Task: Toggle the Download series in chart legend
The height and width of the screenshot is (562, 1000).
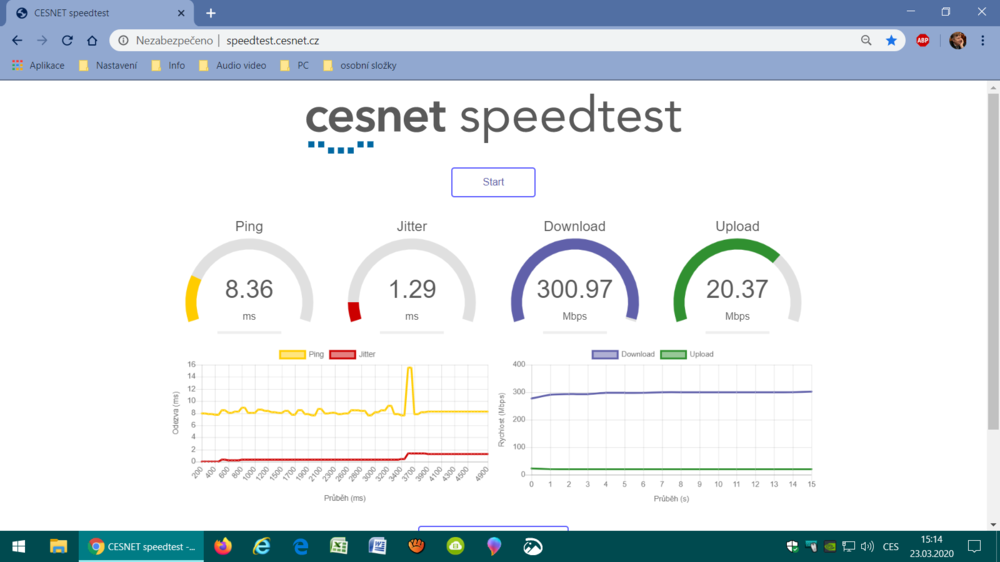Action: coord(623,354)
